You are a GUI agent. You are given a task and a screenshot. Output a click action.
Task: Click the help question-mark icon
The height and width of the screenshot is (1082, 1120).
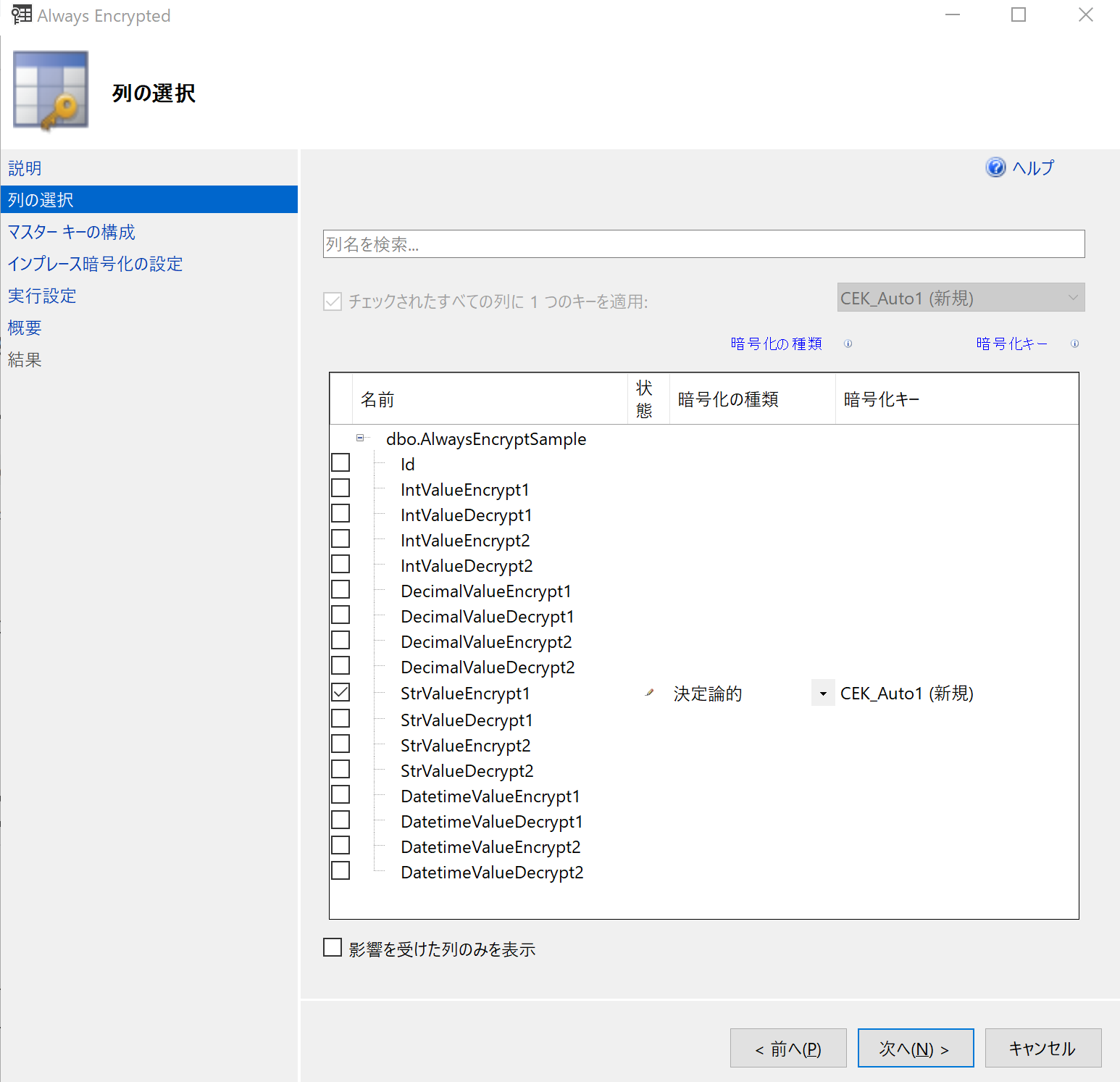[995, 167]
